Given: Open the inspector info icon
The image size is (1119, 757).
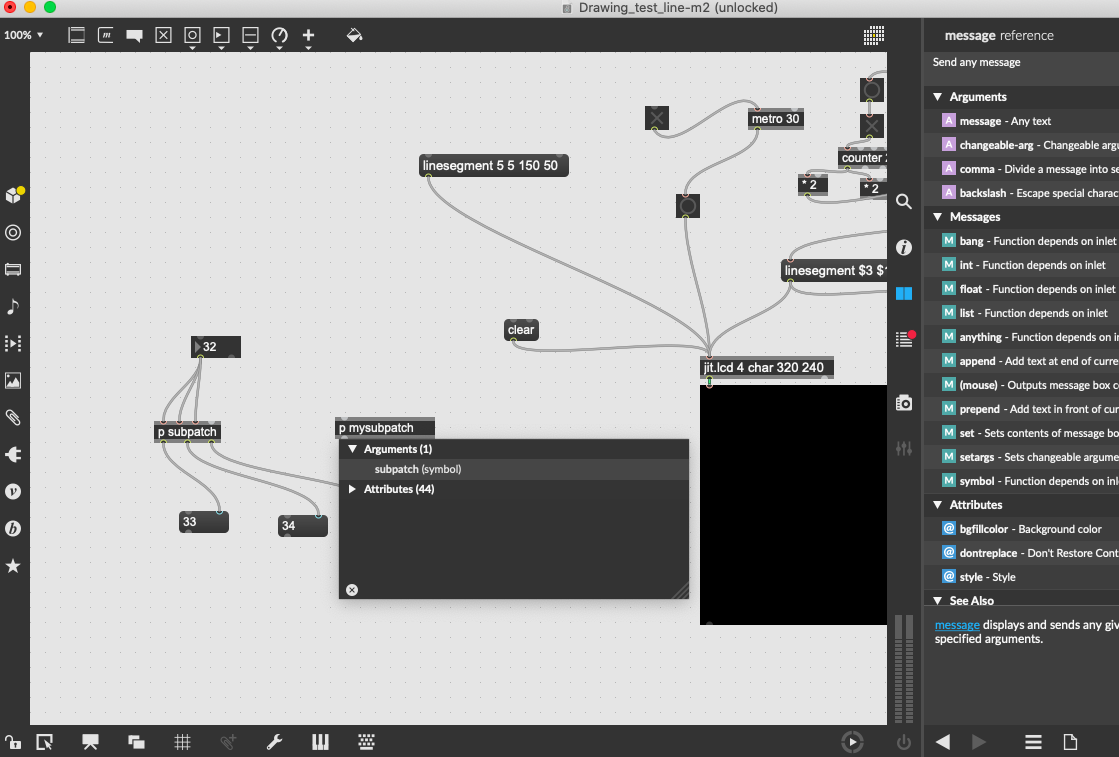Looking at the screenshot, I should click(904, 248).
